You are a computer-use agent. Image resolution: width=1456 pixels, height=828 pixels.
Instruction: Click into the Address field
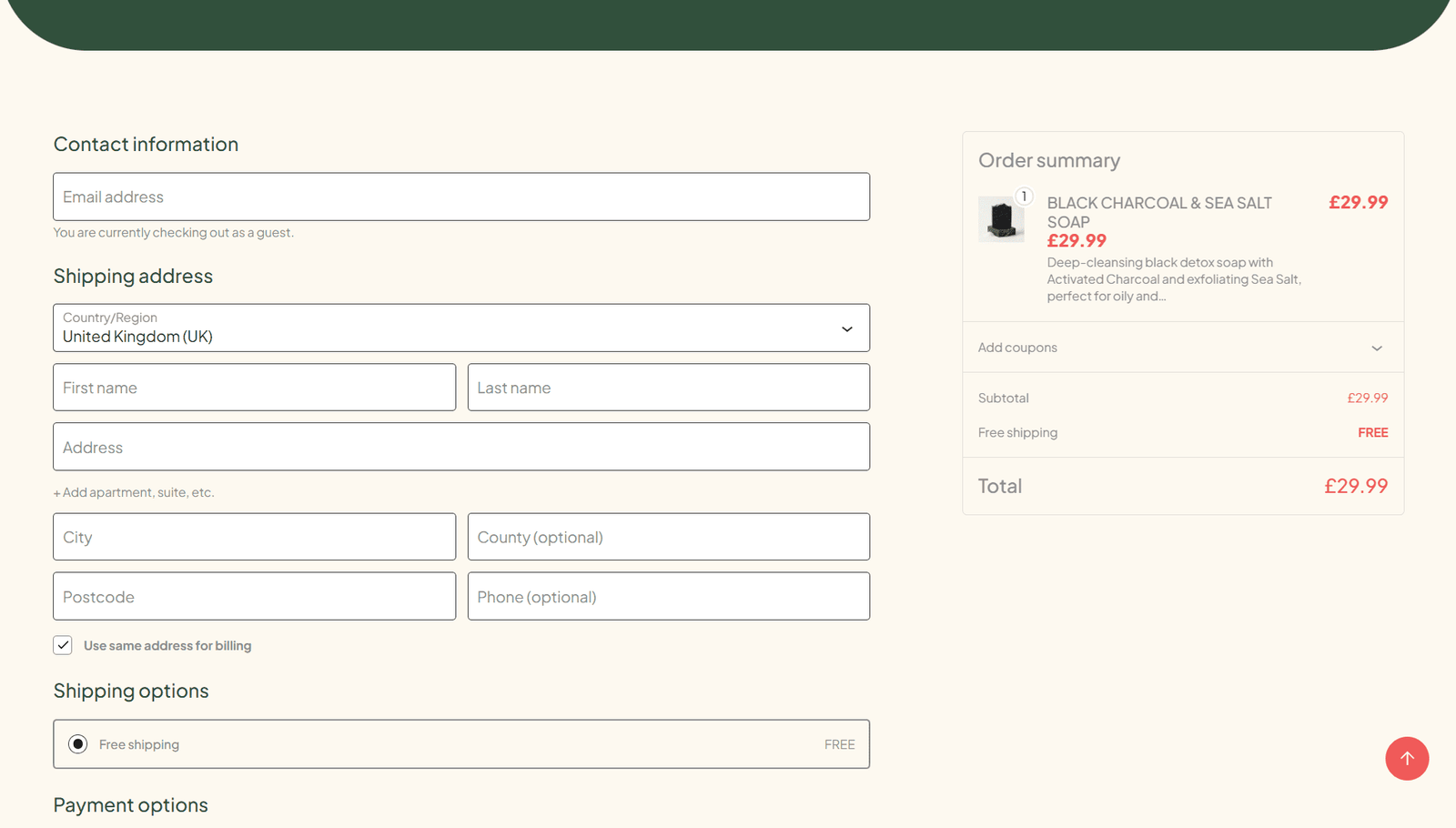pos(460,448)
